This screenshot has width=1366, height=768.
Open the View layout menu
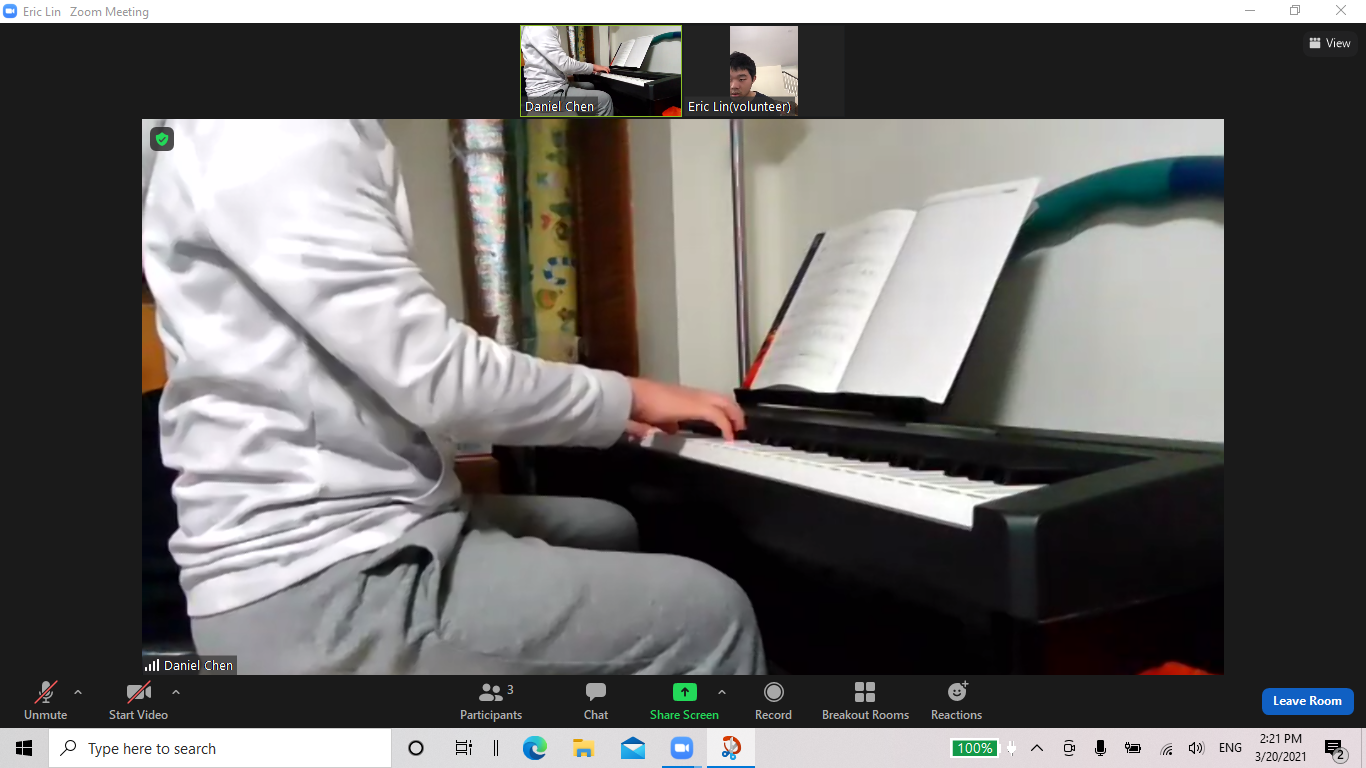pyautogui.click(x=1330, y=43)
